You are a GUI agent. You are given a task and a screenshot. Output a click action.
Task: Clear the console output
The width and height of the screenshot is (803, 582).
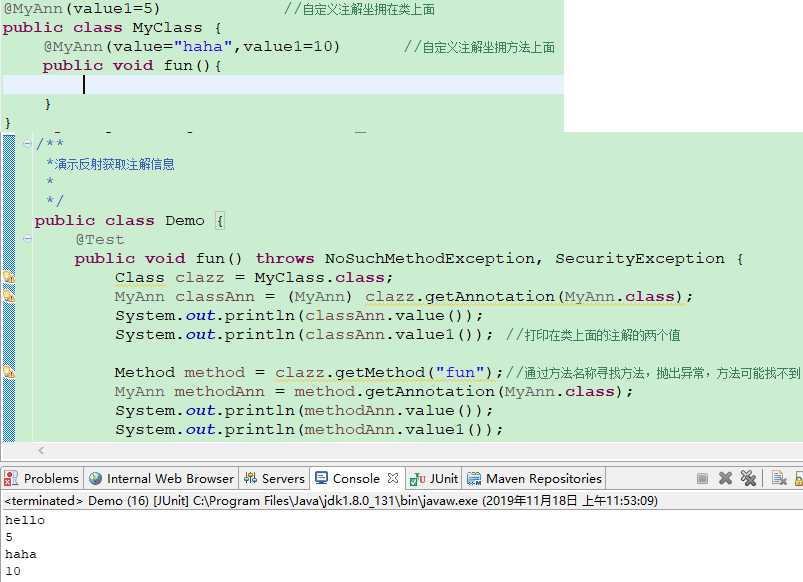[779, 478]
